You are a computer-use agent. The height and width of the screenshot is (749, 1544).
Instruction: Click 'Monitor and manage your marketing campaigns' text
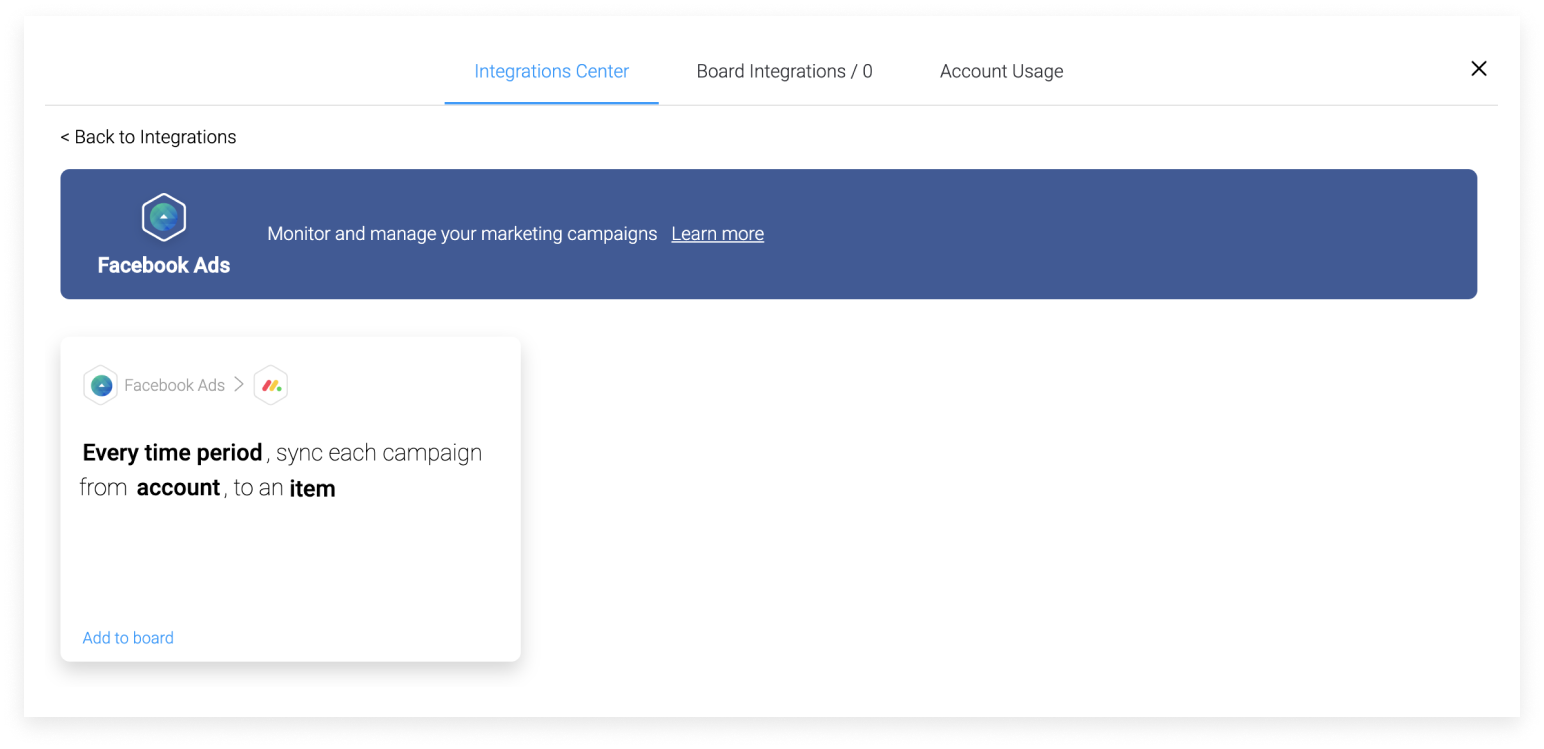coord(462,234)
